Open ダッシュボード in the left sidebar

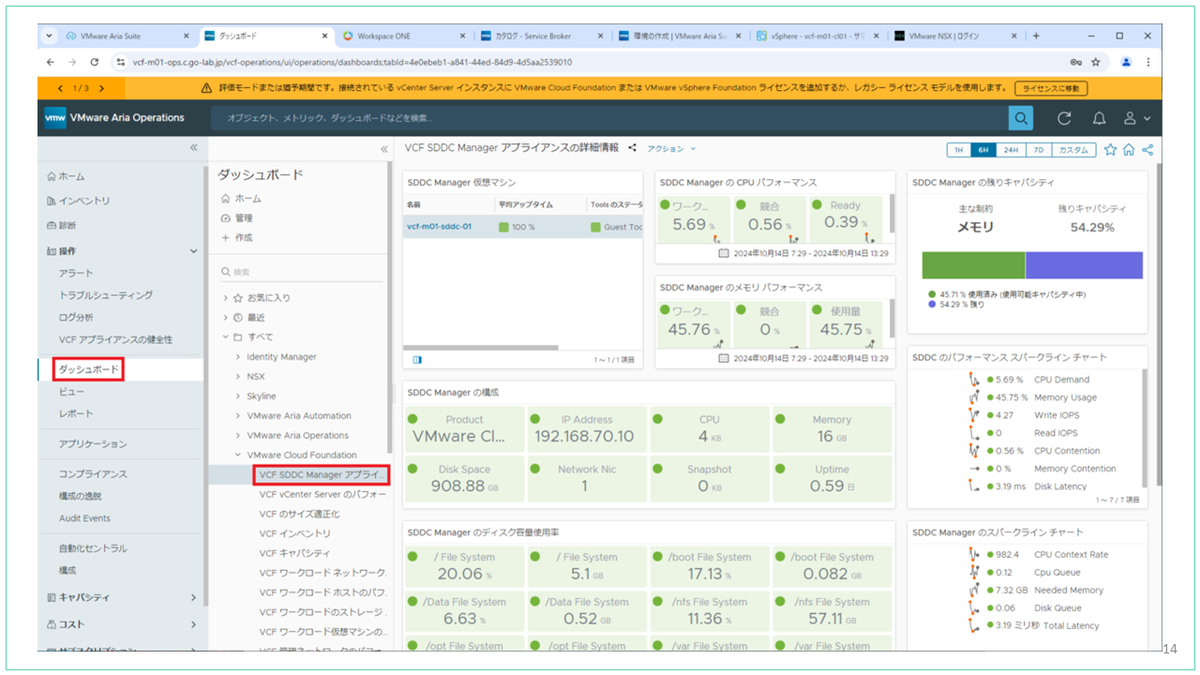click(x=88, y=370)
